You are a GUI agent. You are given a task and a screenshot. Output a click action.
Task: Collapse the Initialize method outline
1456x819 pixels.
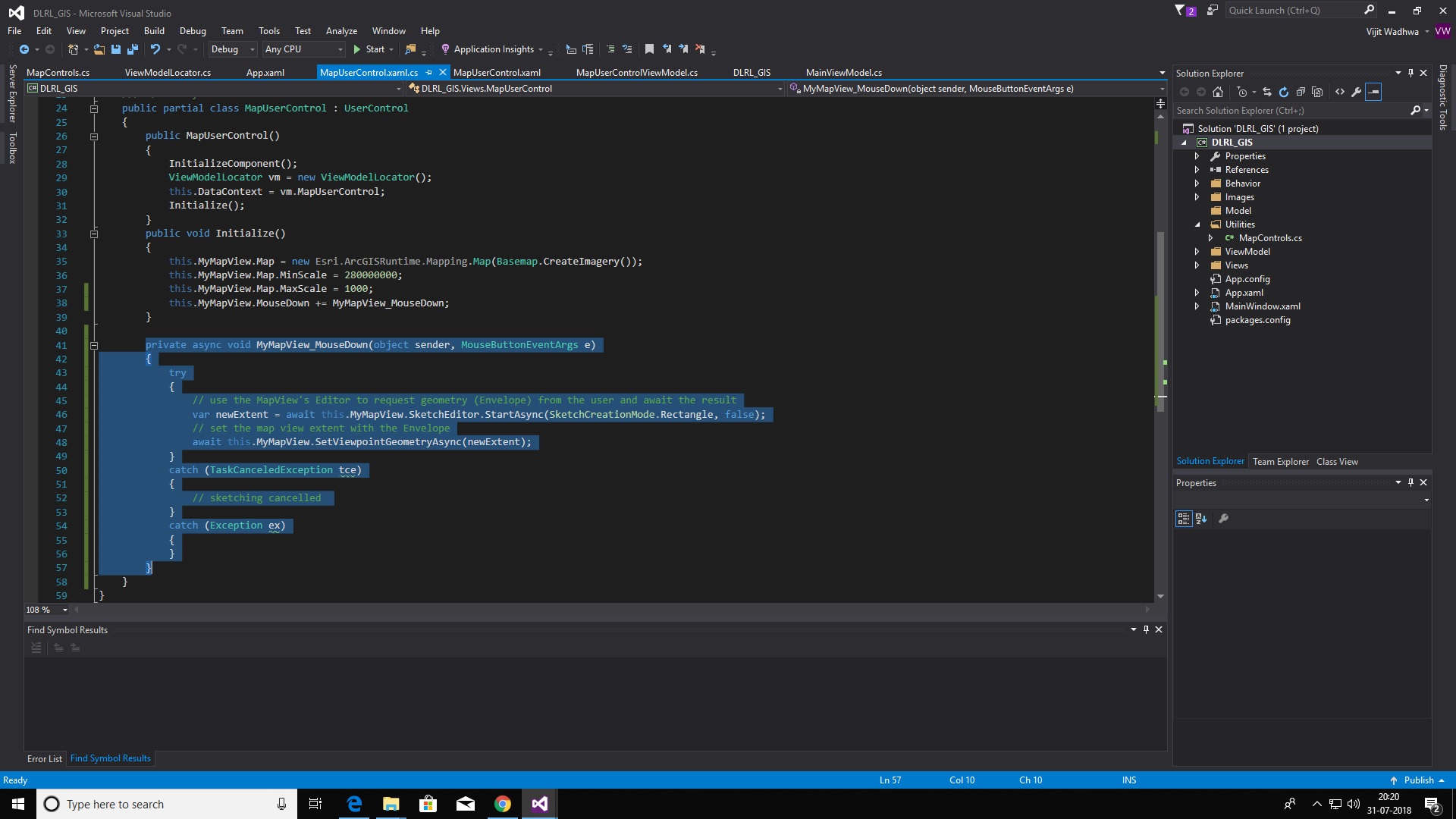pyautogui.click(x=94, y=234)
